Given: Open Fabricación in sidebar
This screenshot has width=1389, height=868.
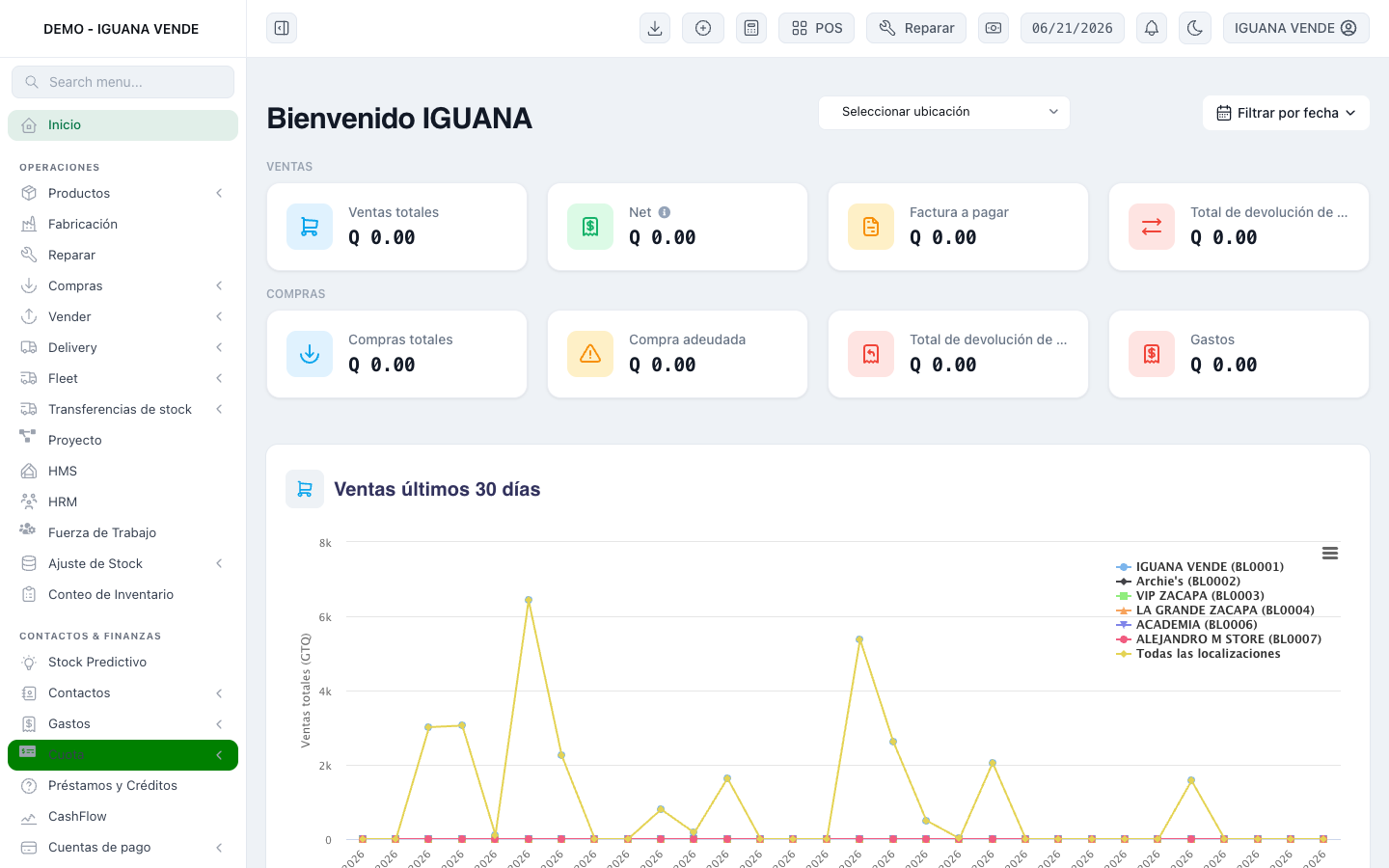Looking at the screenshot, I should 123,224.
